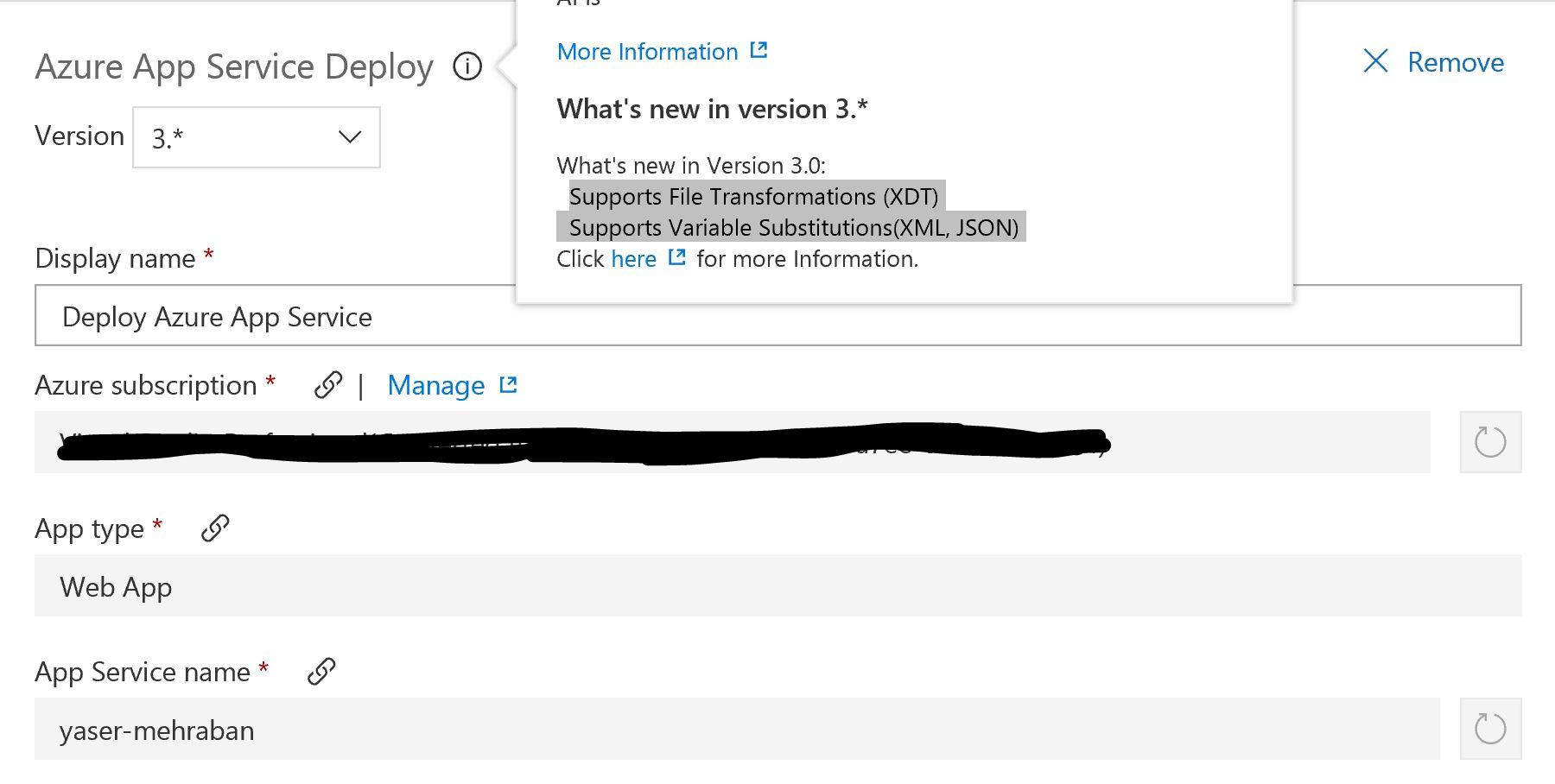Click the link icon beside Azure subscription
1555x784 pixels.
[328, 385]
